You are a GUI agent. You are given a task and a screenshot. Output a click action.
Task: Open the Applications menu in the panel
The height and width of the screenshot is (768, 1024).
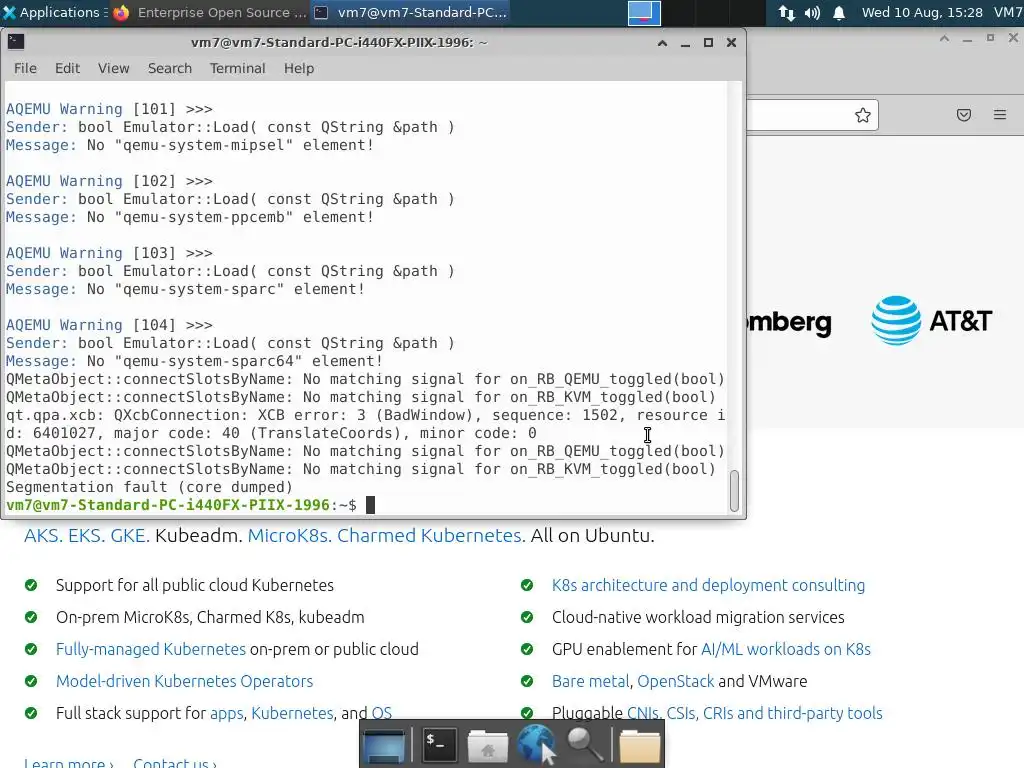click(x=54, y=12)
